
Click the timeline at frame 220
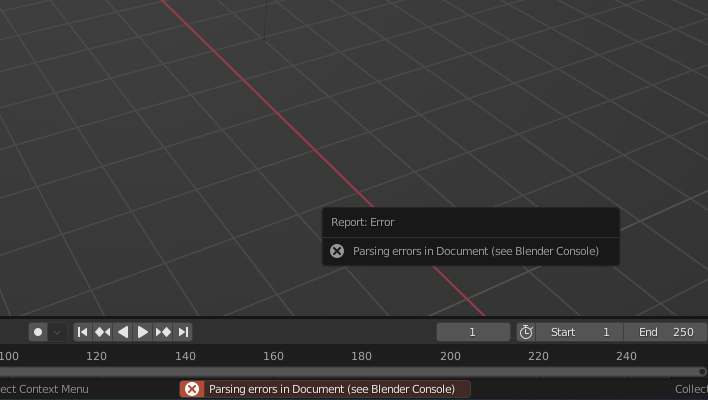pos(538,356)
